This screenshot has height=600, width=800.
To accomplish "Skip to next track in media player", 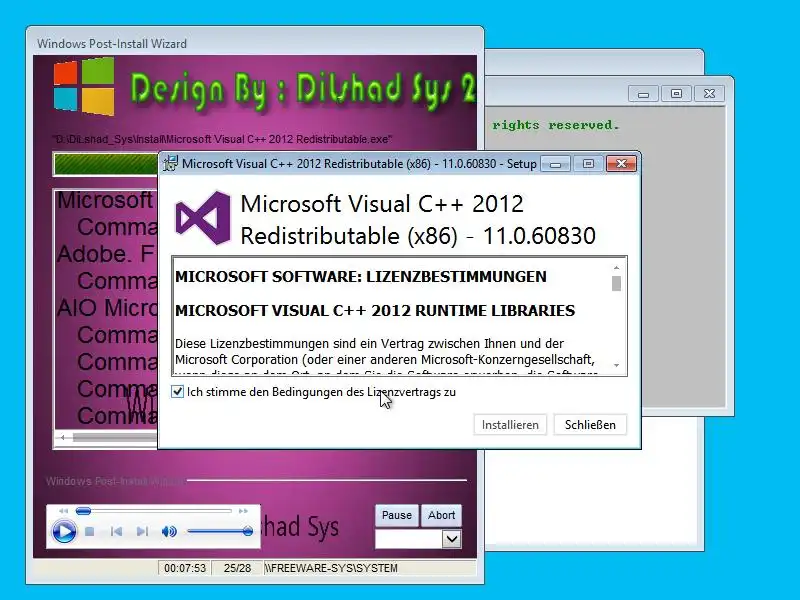I will pos(142,532).
